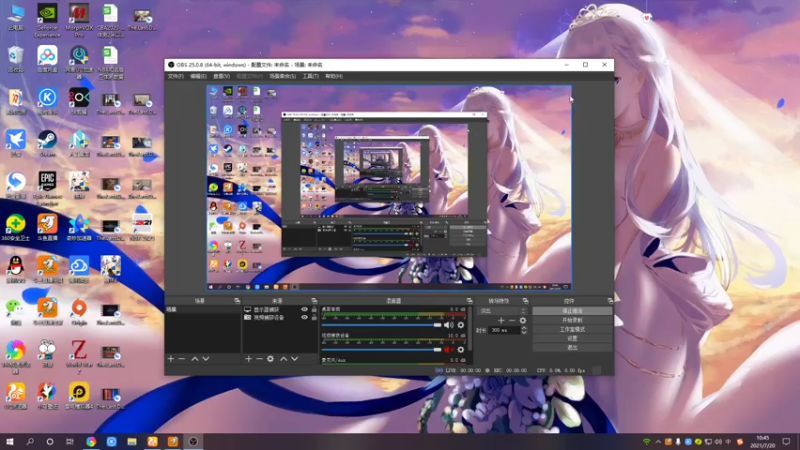This screenshot has width=800, height=450.
Task: Select display capture source row
Action: click(280, 309)
